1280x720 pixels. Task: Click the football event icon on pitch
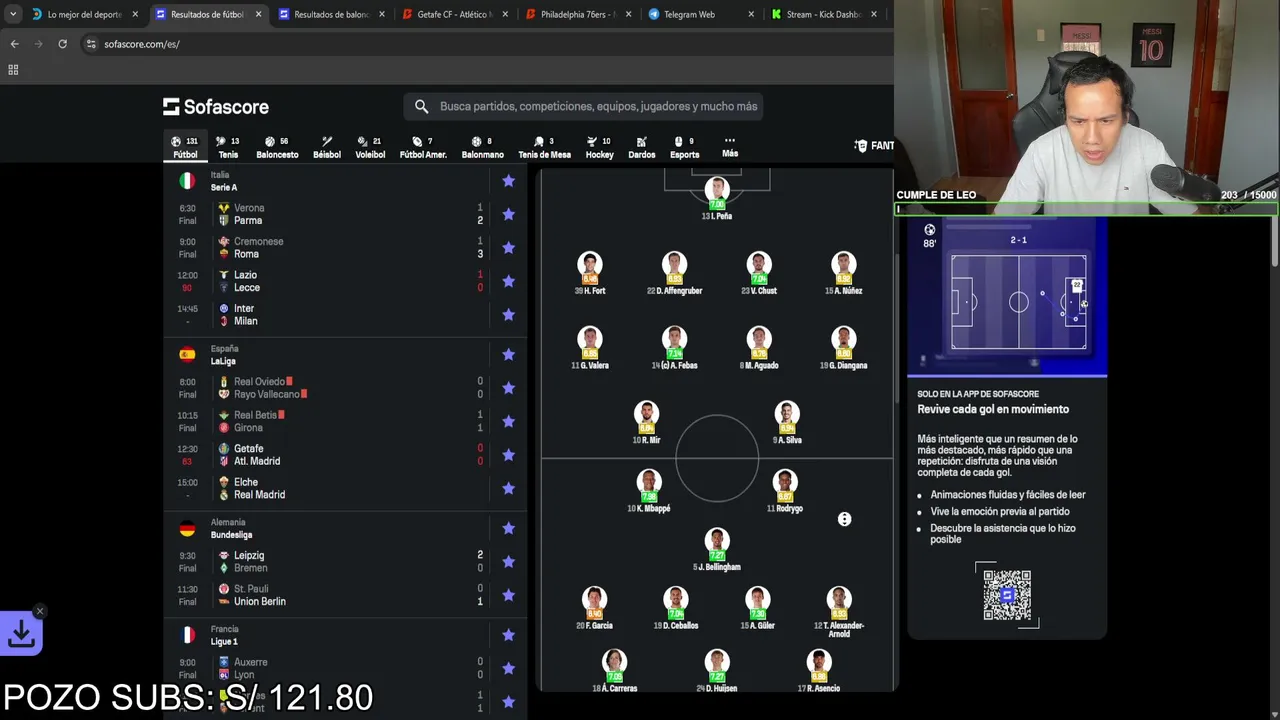844,519
